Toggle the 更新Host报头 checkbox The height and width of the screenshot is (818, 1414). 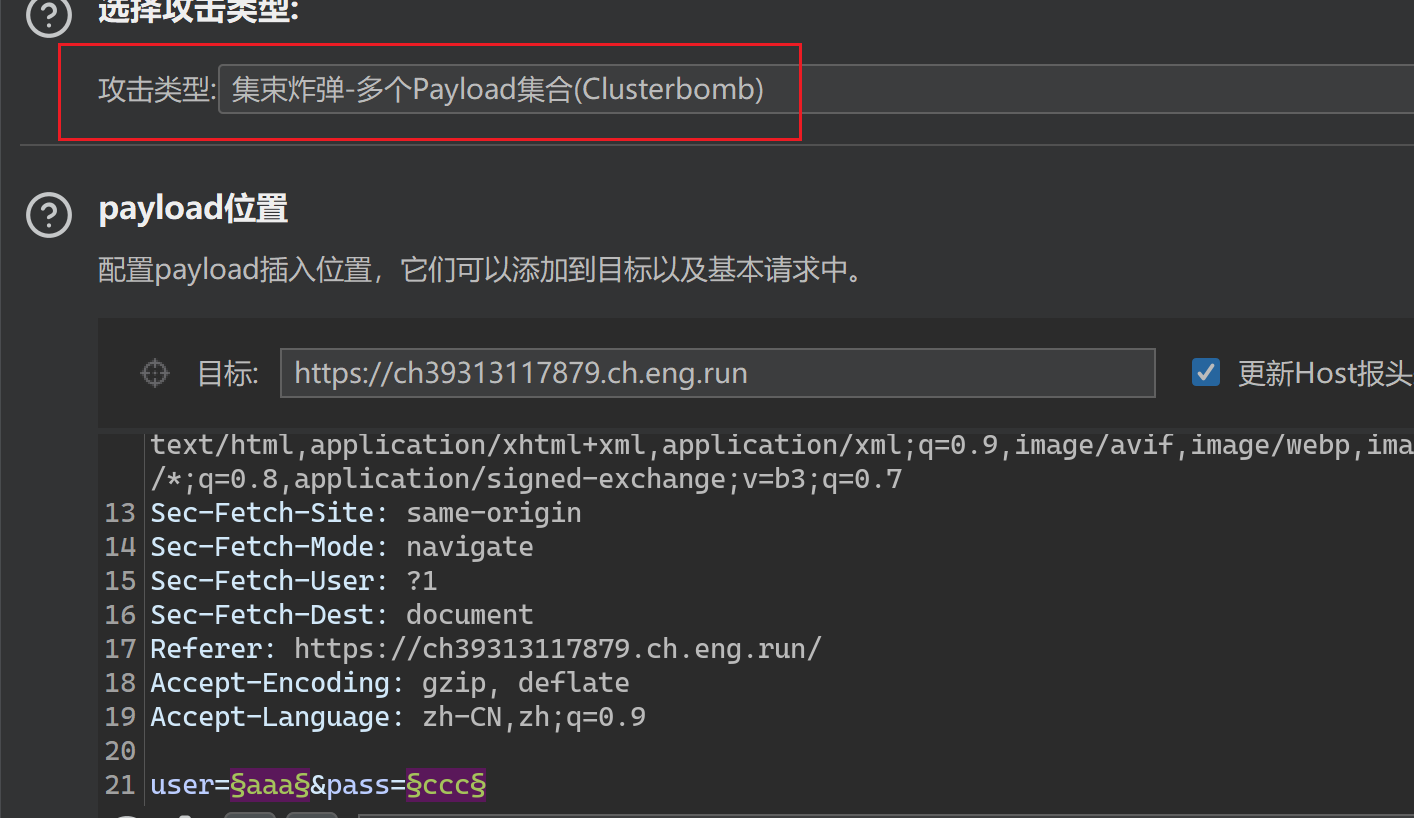coord(1206,373)
